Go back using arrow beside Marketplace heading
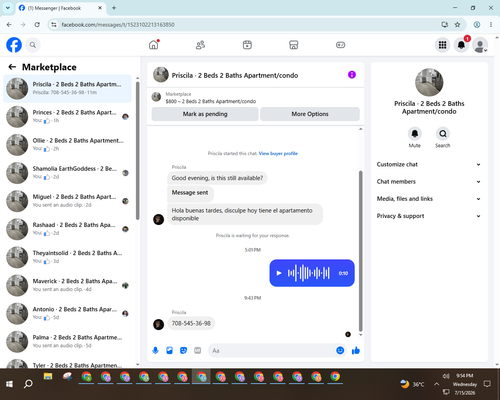The image size is (500, 400). tap(12, 67)
